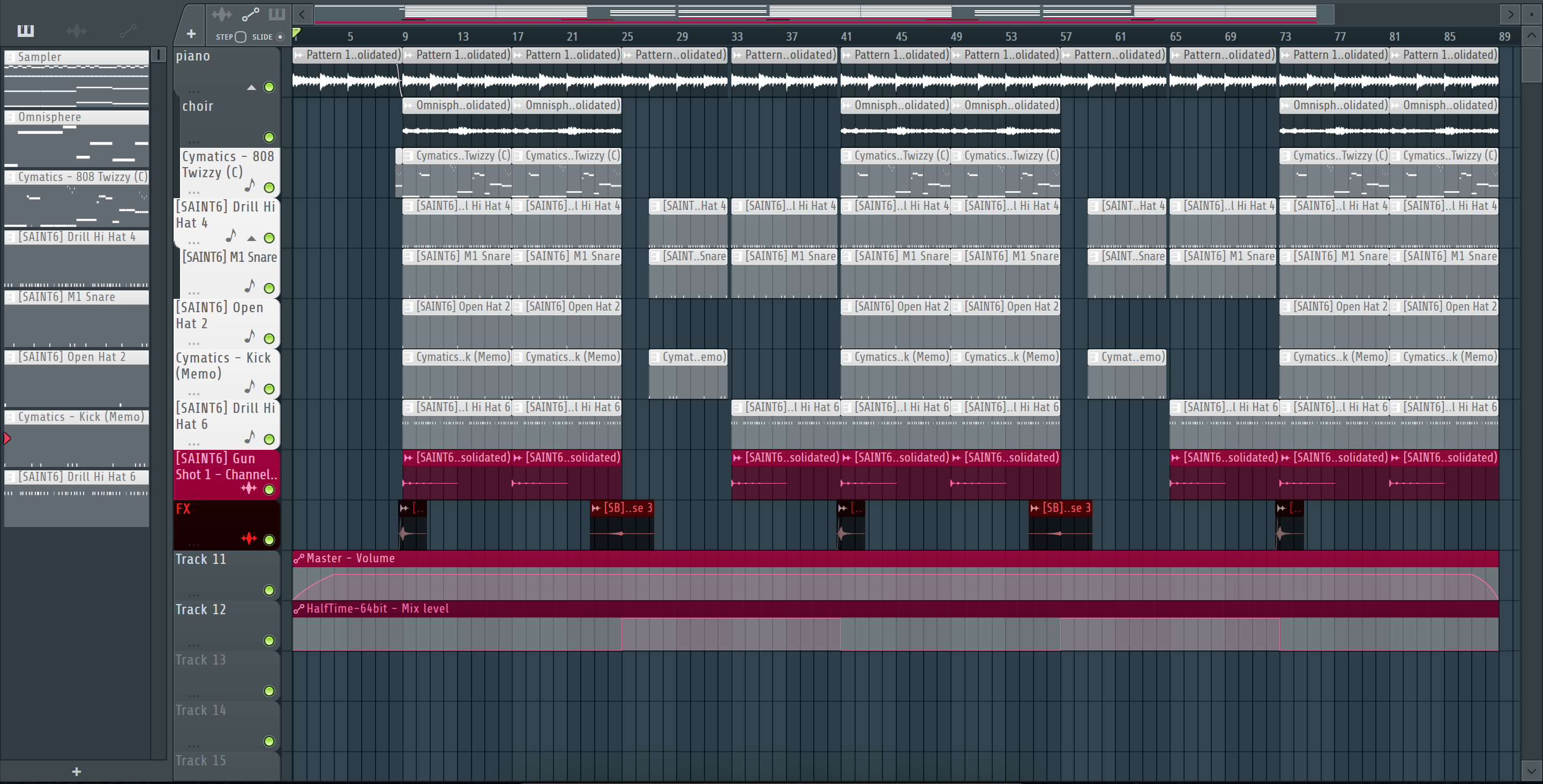Click bar 41 on the timeline ruler

click(x=846, y=36)
